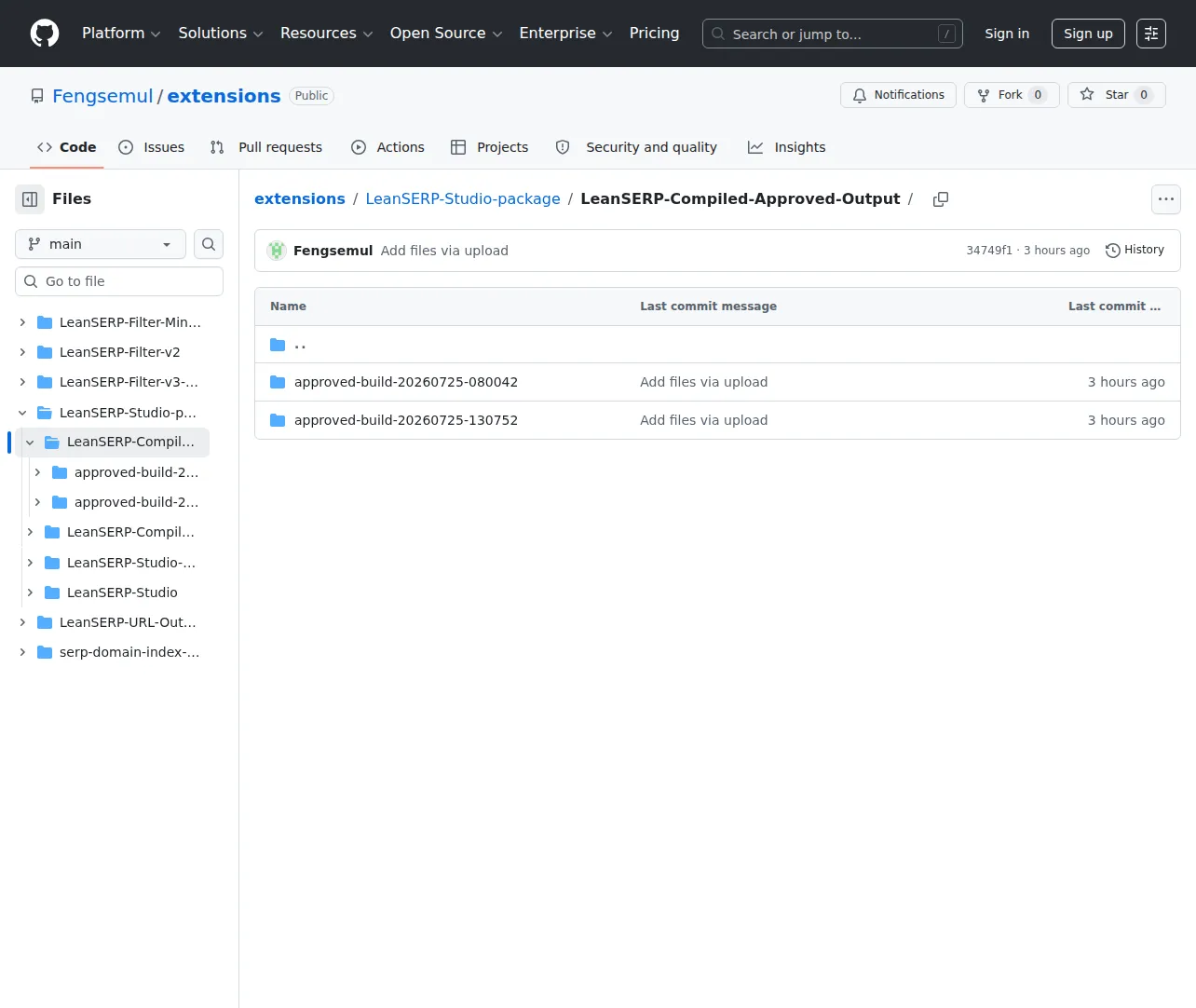Expand the LeanSERP-Filter-v2 folder chevron
This screenshot has width=1196, height=1008.
pyautogui.click(x=22, y=352)
